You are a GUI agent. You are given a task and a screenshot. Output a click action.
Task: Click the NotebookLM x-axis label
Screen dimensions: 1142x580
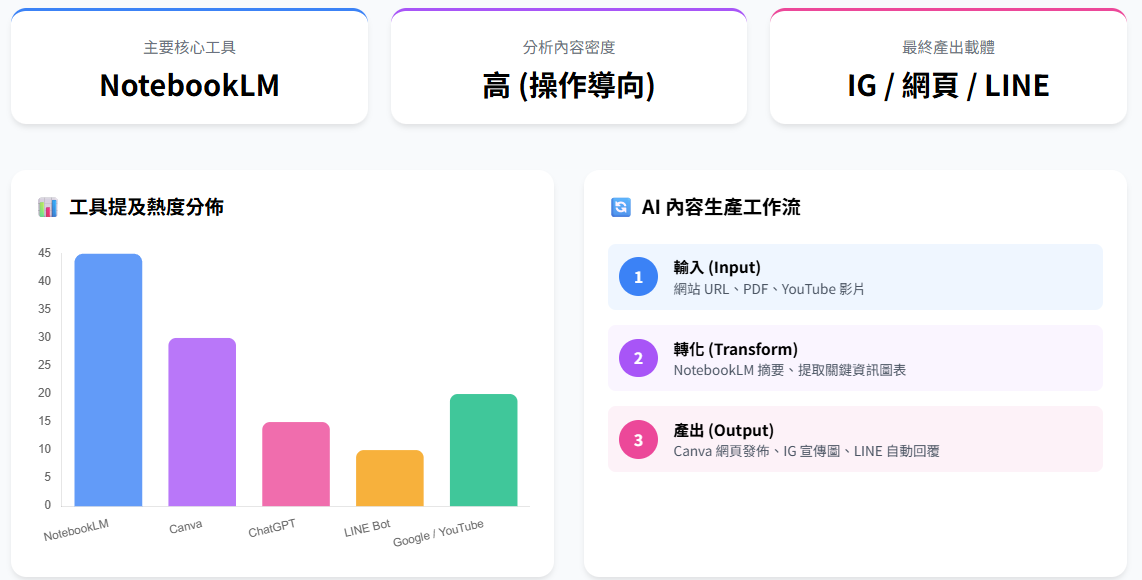(76, 530)
